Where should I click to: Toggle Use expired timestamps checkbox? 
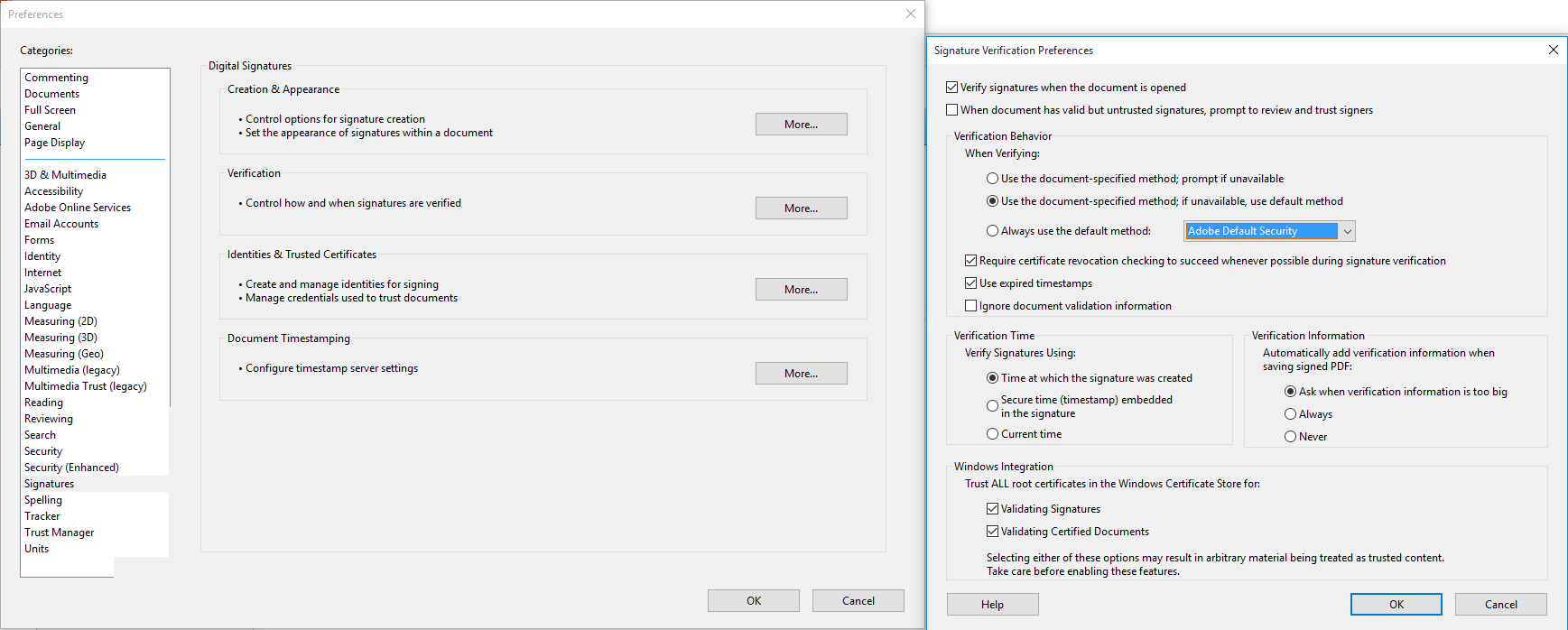(970, 283)
